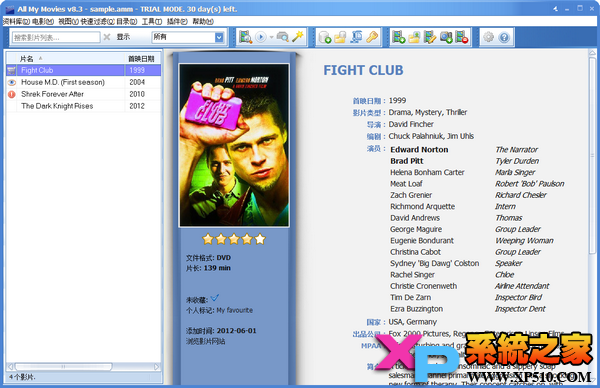This screenshot has width=600, height=388.
Task: Open the help question mark icon
Action: (x=504, y=37)
